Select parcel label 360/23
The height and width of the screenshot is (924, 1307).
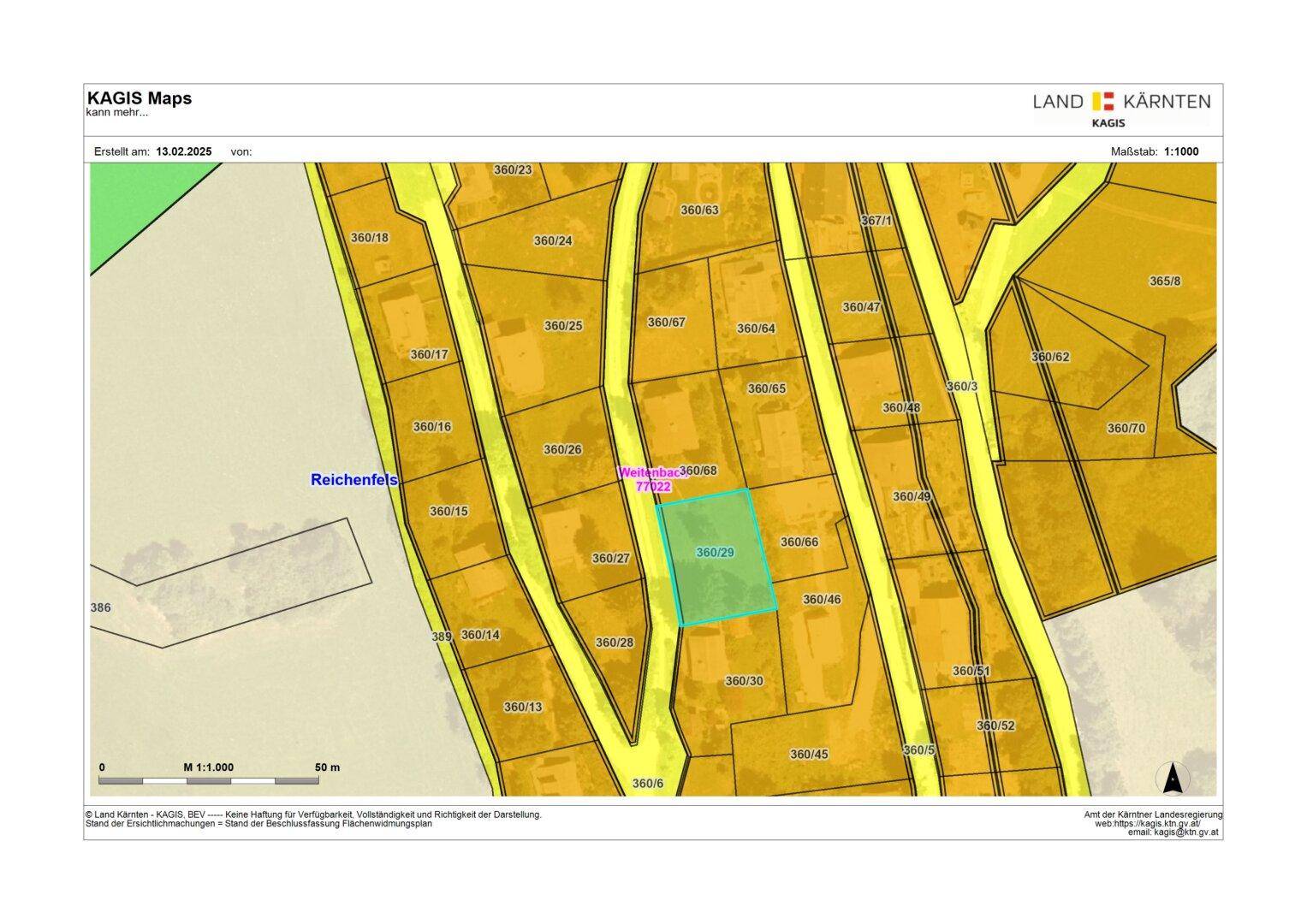click(x=513, y=169)
